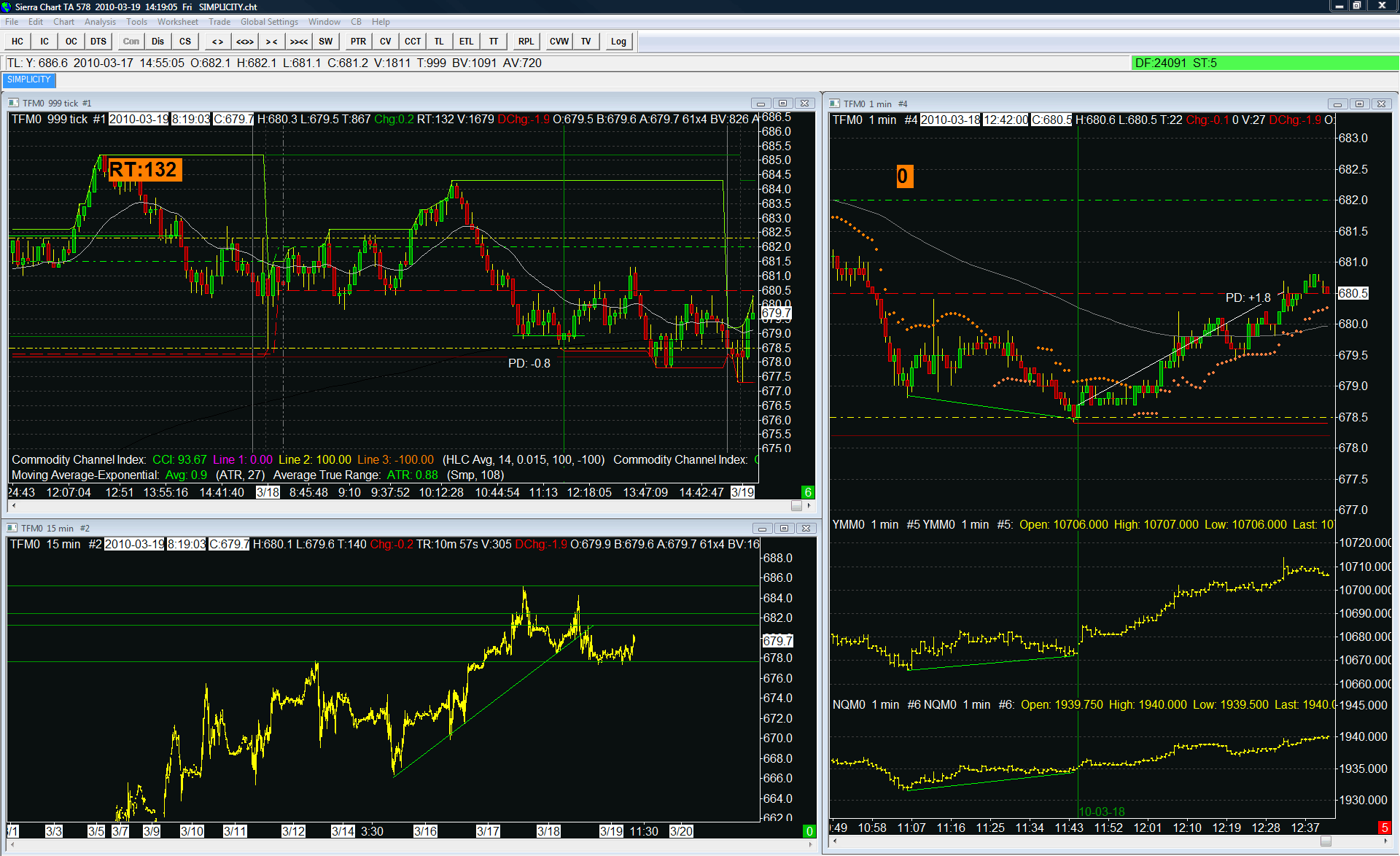Toggle the CVW chart values window

click(x=559, y=42)
